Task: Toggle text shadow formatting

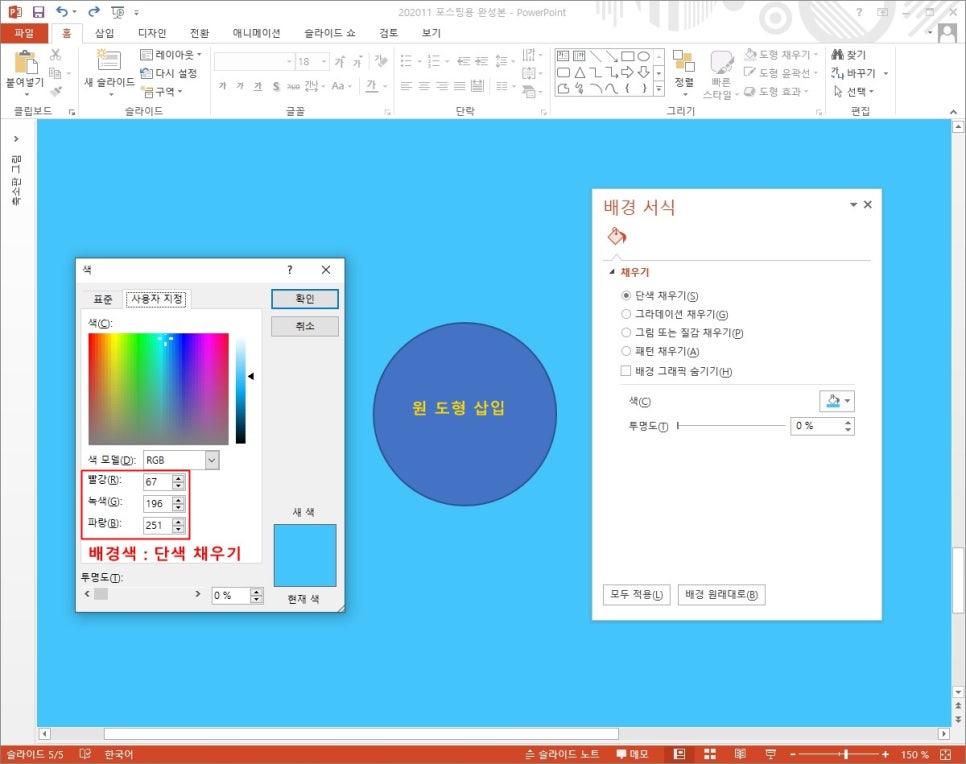Action: (x=276, y=86)
